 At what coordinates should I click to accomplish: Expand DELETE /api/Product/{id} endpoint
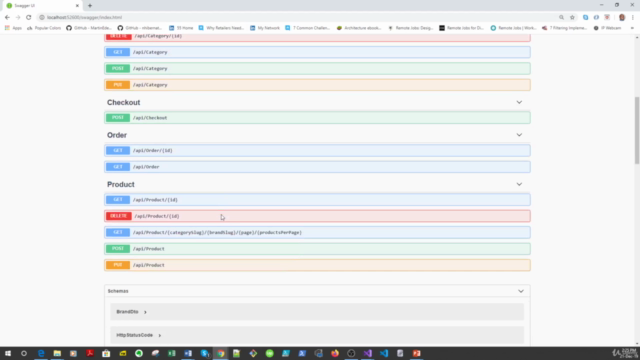click(317, 216)
